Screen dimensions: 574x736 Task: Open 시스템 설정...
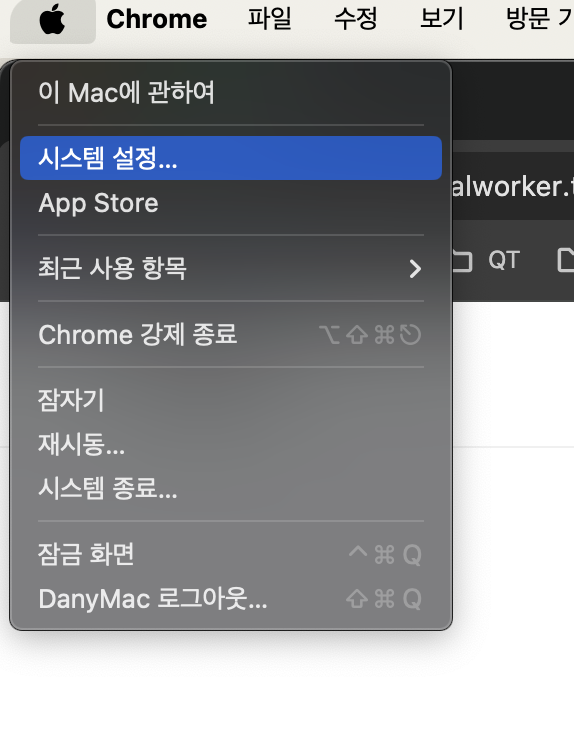click(231, 158)
